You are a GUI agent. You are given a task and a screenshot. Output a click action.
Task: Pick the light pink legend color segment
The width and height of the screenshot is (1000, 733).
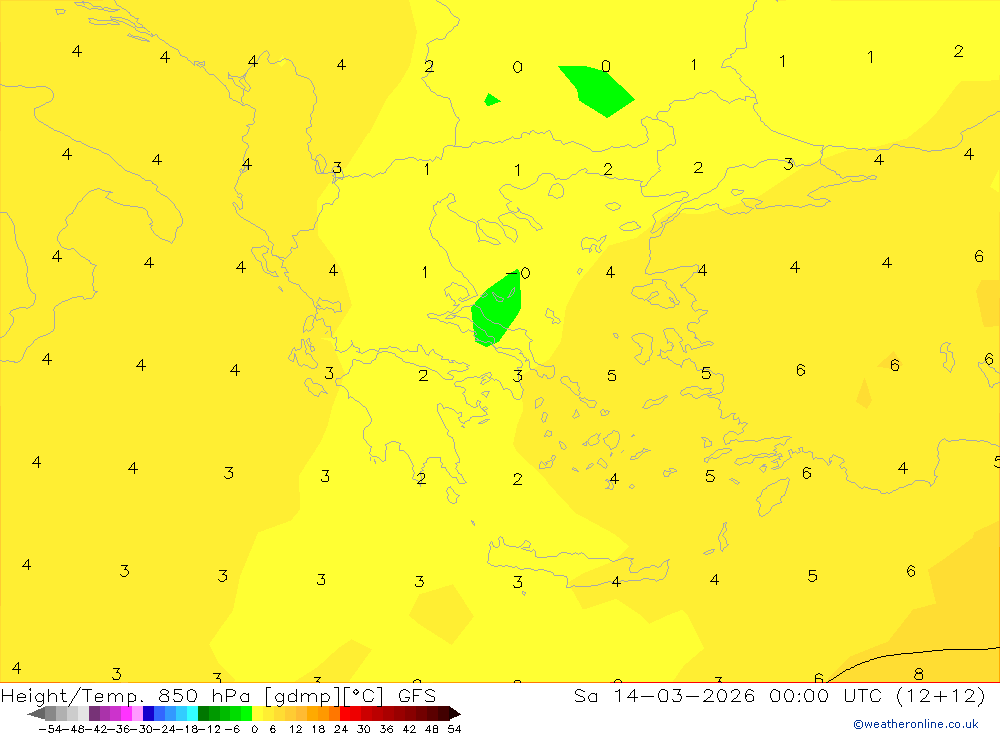137,713
